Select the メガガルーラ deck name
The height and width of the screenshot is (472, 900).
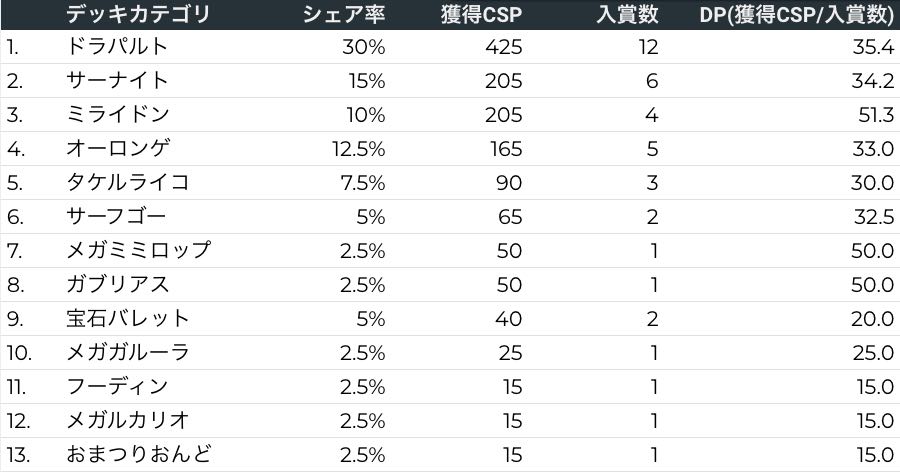(x=127, y=352)
